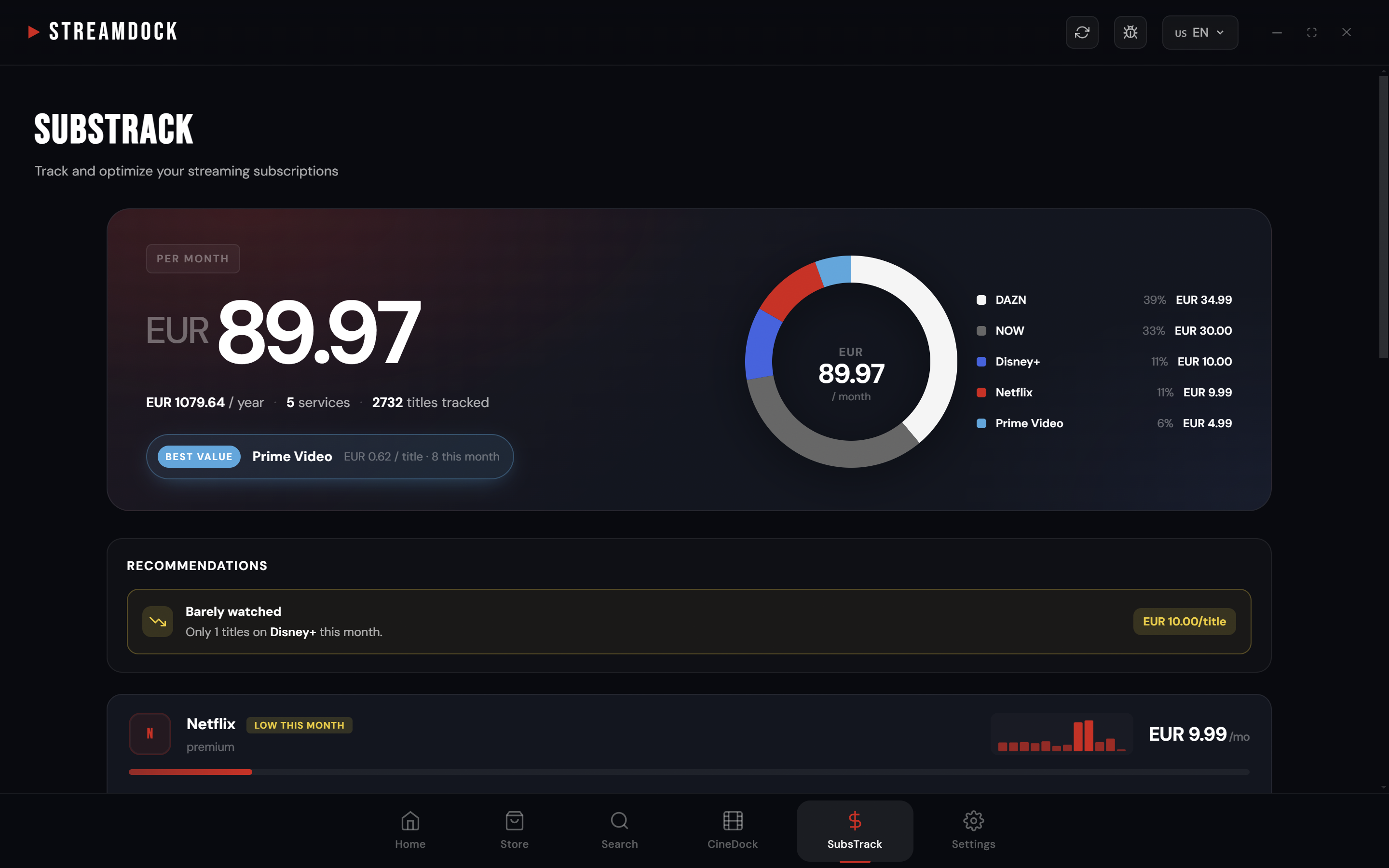
Task: Click the NOW gray legend swatch
Action: pos(981,331)
